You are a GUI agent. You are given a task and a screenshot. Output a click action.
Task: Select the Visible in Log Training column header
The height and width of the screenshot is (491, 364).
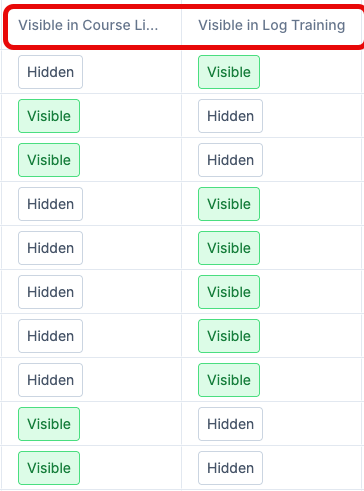click(272, 25)
